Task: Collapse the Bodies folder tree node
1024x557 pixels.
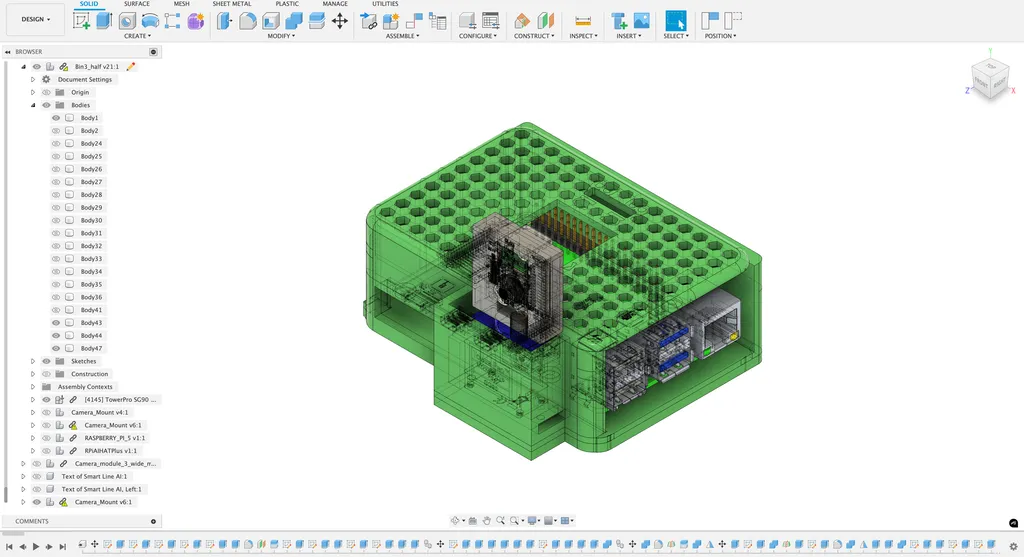Action: coord(33,104)
